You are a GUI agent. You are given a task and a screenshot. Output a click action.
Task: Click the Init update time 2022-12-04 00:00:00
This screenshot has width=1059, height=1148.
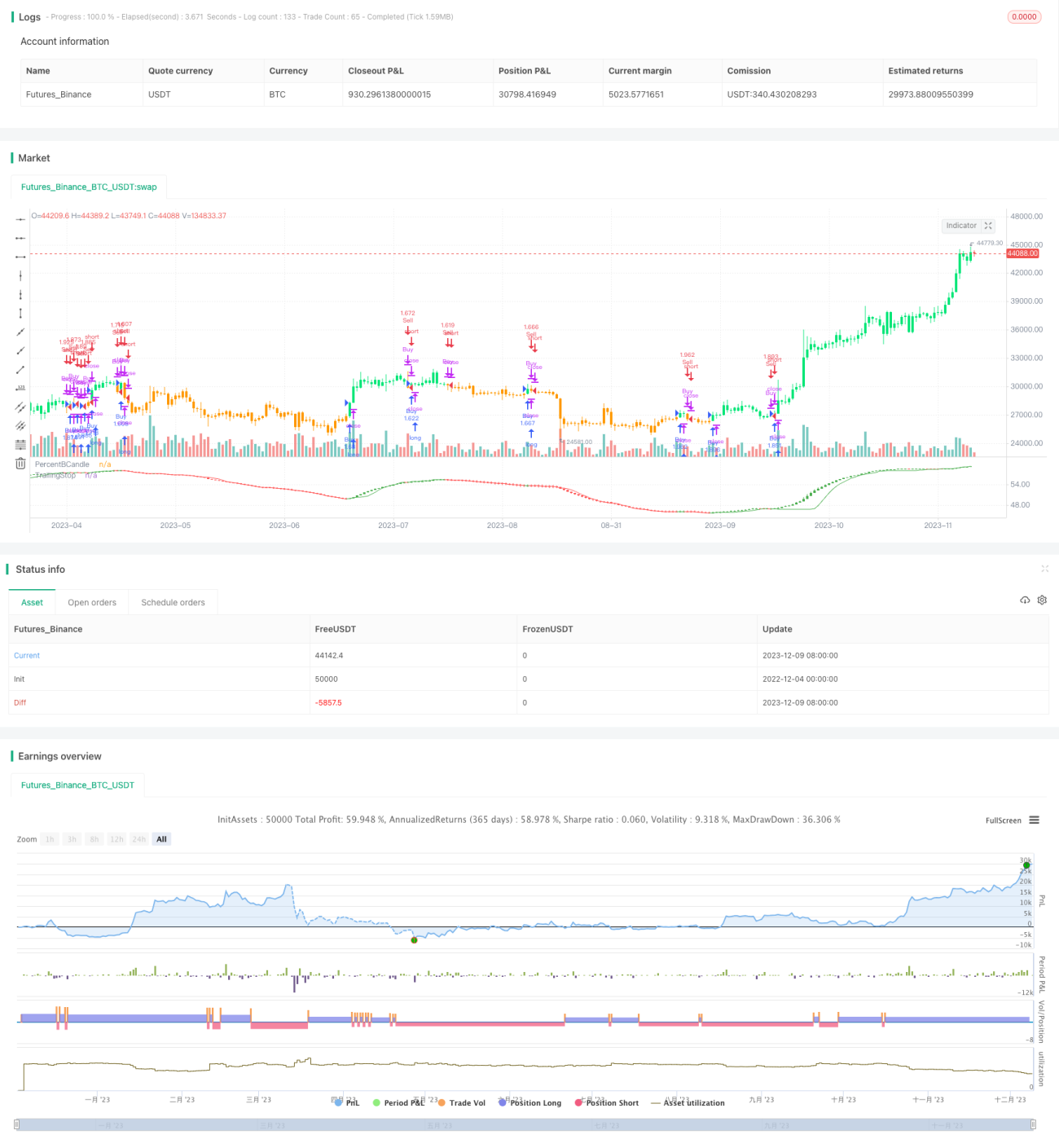800,679
